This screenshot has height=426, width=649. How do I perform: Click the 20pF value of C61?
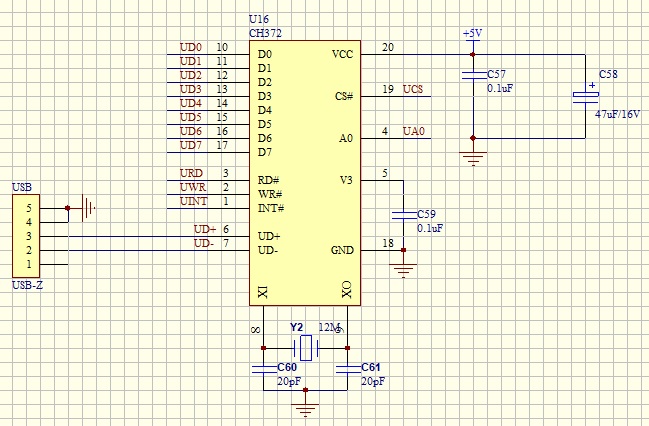pos(373,381)
